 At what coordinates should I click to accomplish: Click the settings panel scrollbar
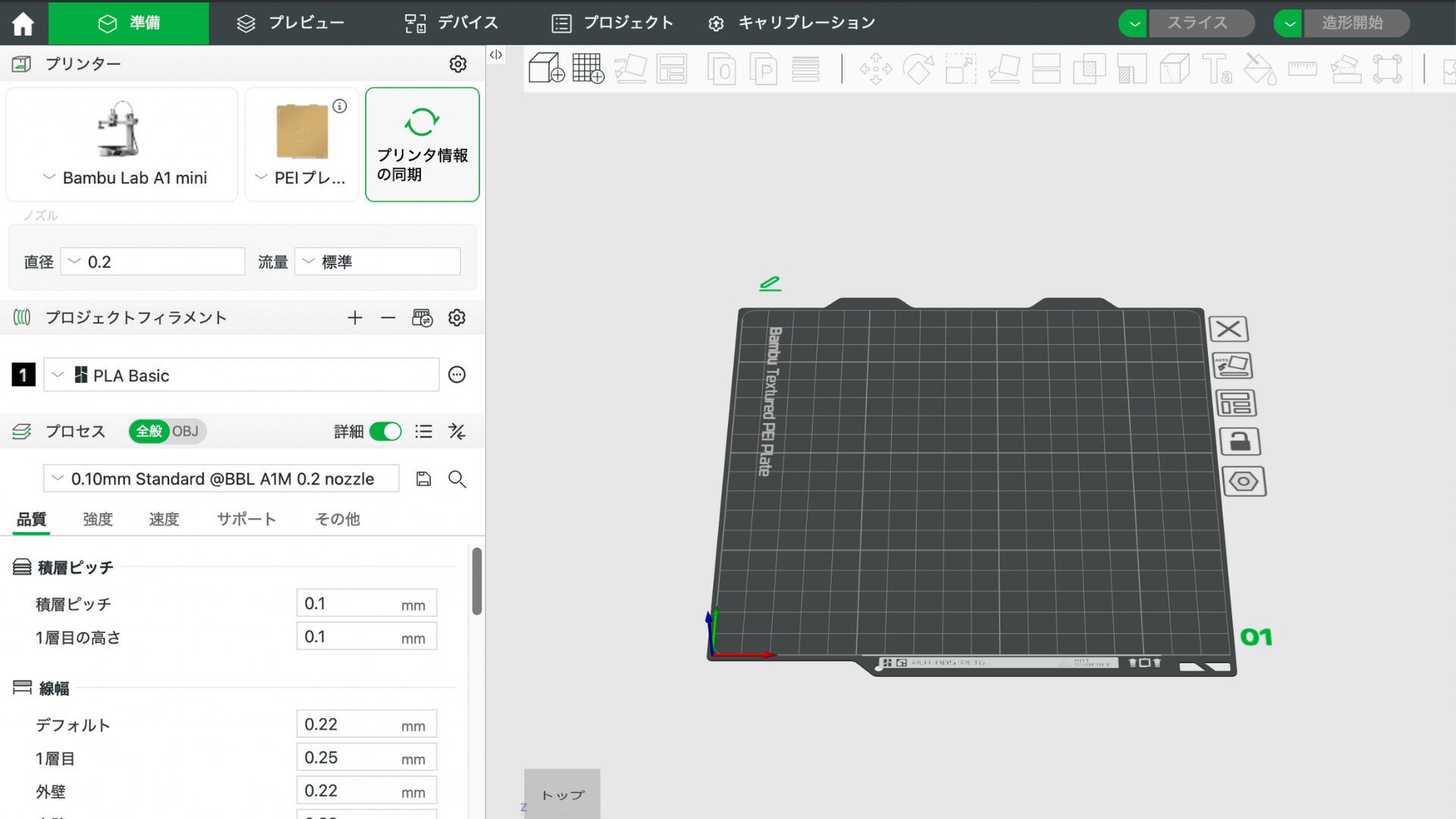pyautogui.click(x=476, y=581)
